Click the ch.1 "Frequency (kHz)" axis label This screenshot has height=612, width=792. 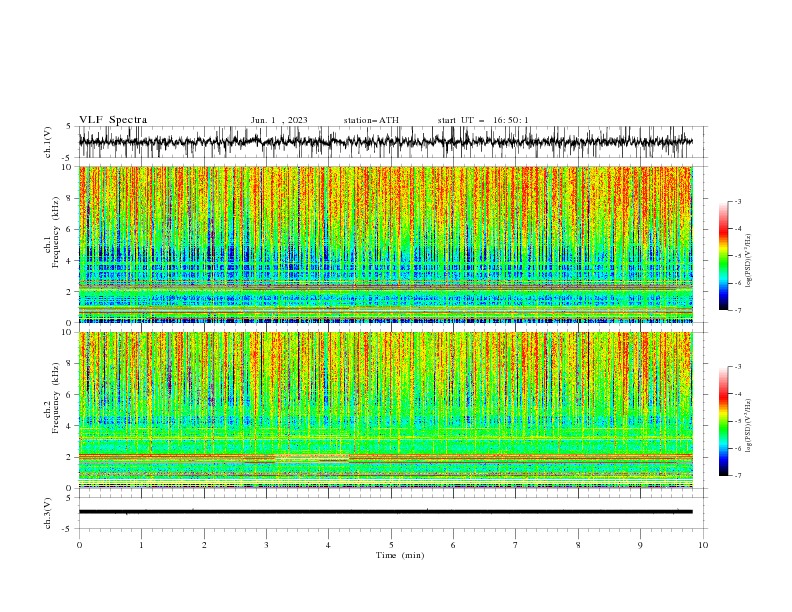(56, 233)
